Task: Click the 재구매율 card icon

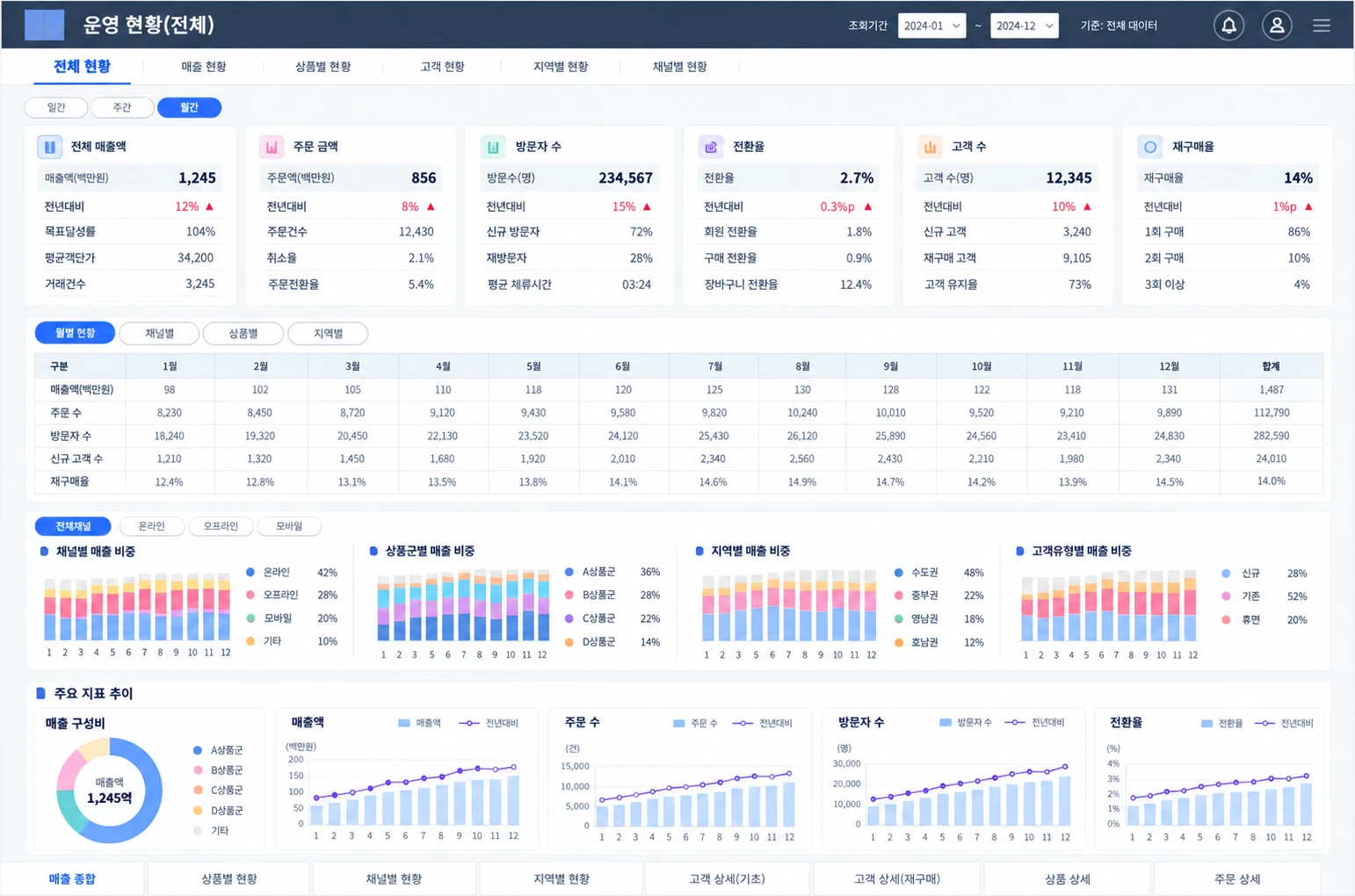Action: pyautogui.click(x=1150, y=147)
